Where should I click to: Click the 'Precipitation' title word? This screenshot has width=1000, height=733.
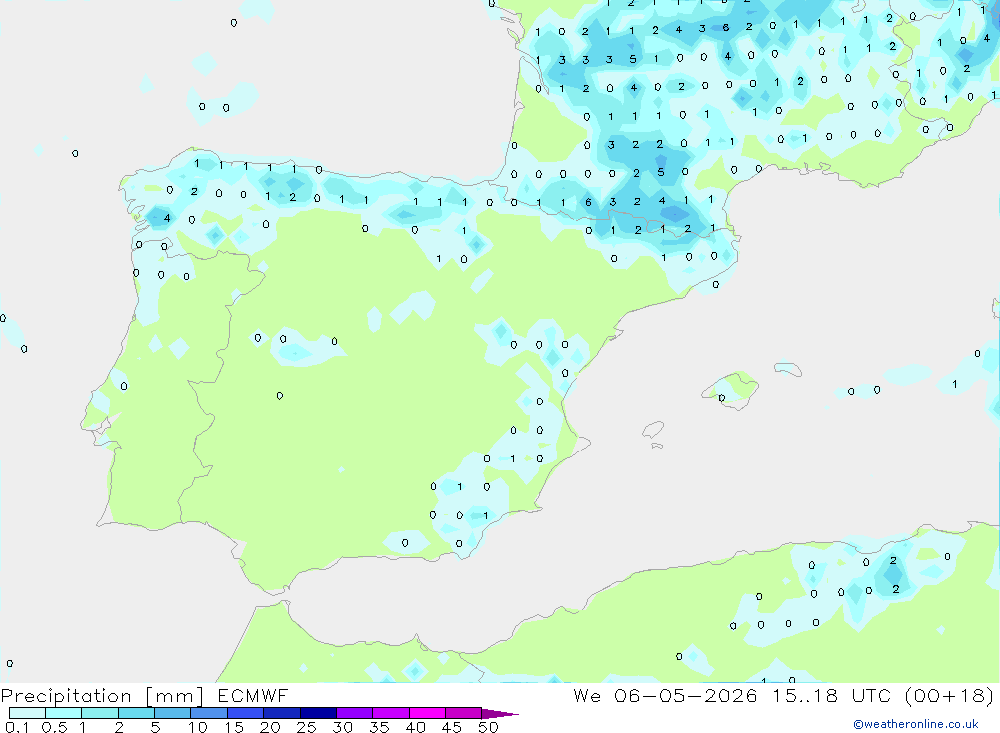click(66, 696)
